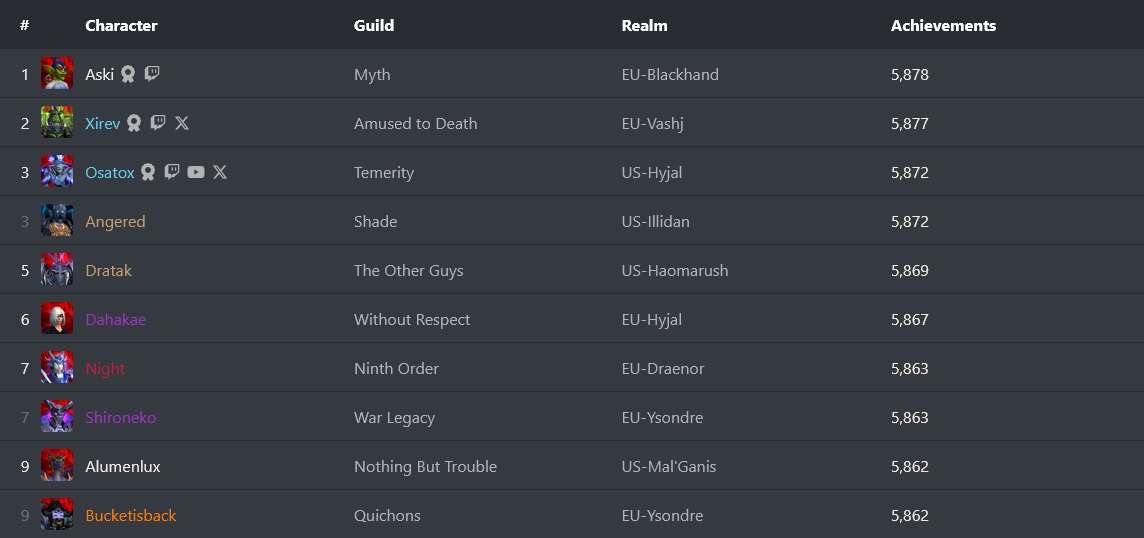Sort by the Achievements column header

pyautogui.click(x=943, y=25)
